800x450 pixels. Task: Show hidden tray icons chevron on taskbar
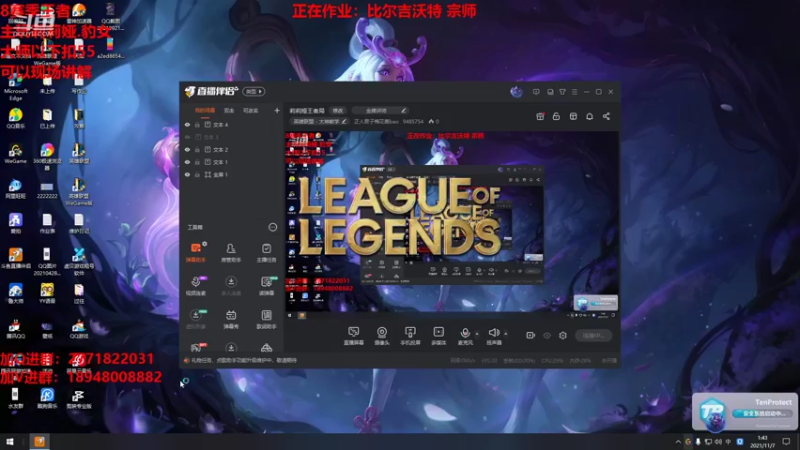coord(678,442)
